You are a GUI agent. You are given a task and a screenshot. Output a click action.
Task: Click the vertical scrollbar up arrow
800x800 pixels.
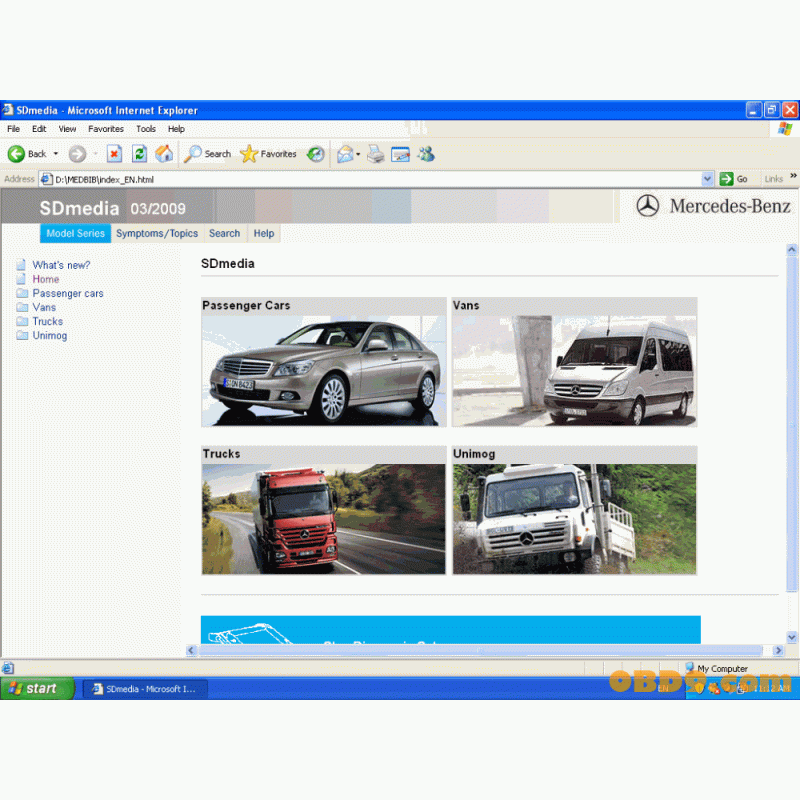tap(792, 249)
